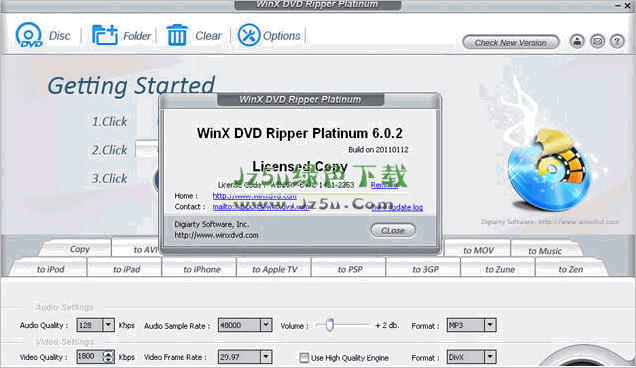Switch to the to iPod tab
The height and width of the screenshot is (368, 636).
pos(50,269)
